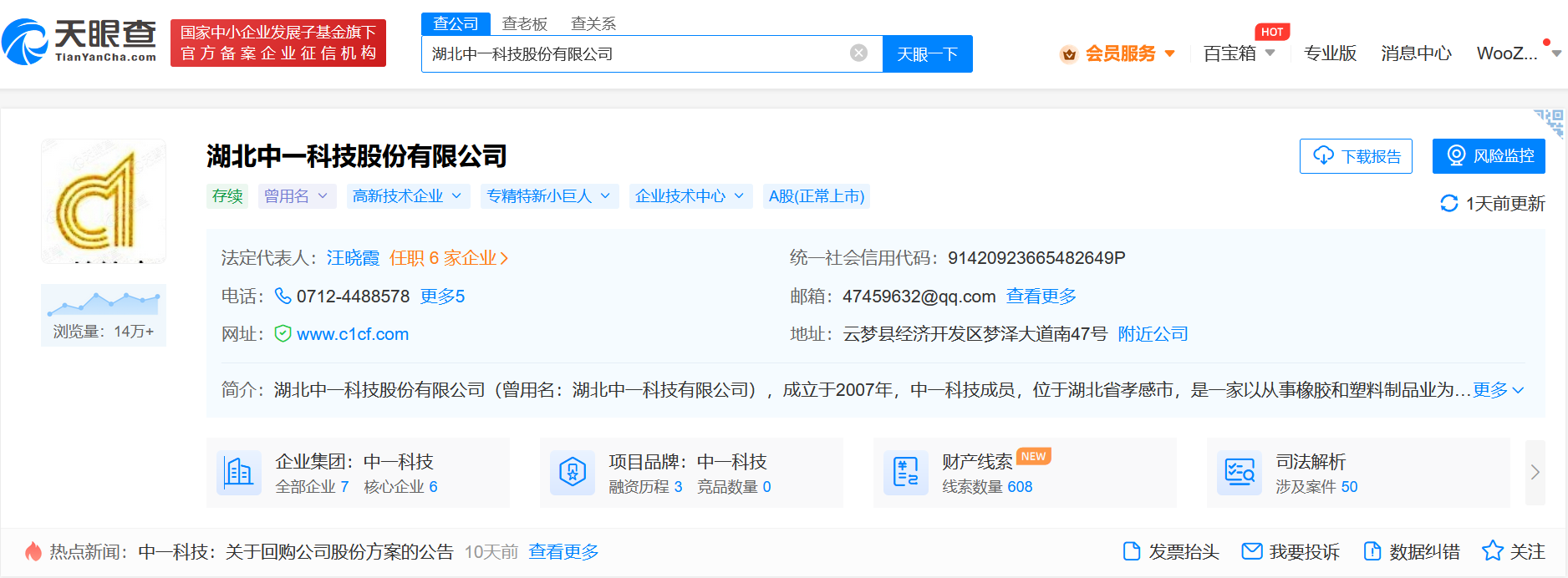Screen dimensions: 1568x578
Task: Expand the 企业技术中心 tag dropdown
Action: pos(690,196)
